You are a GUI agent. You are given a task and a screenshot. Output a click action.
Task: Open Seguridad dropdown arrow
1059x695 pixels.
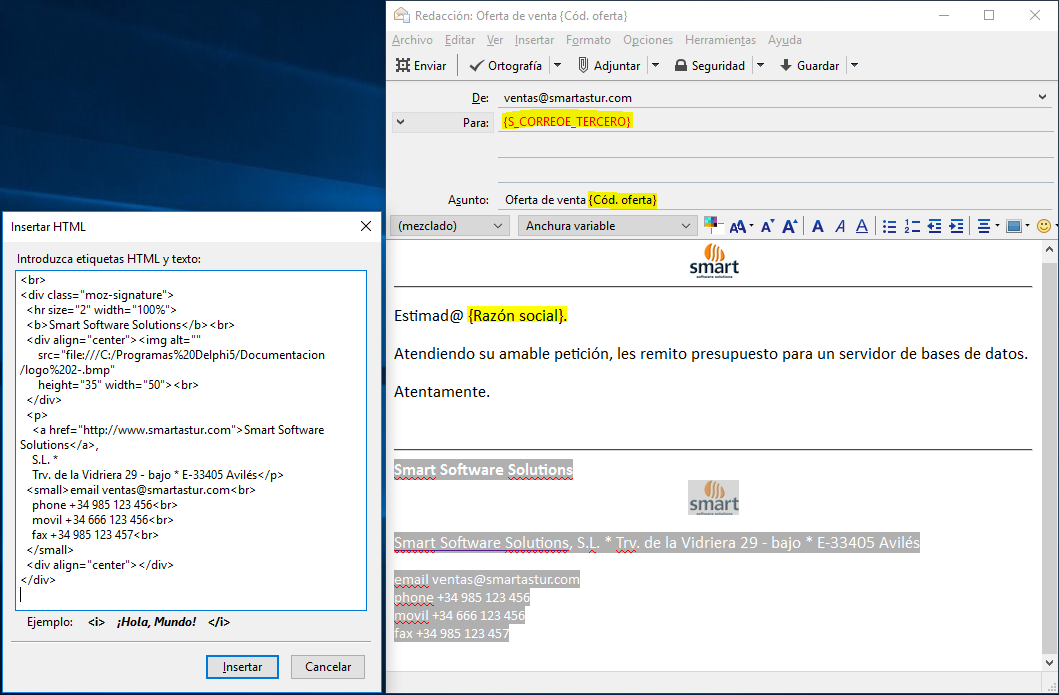[x=760, y=66]
